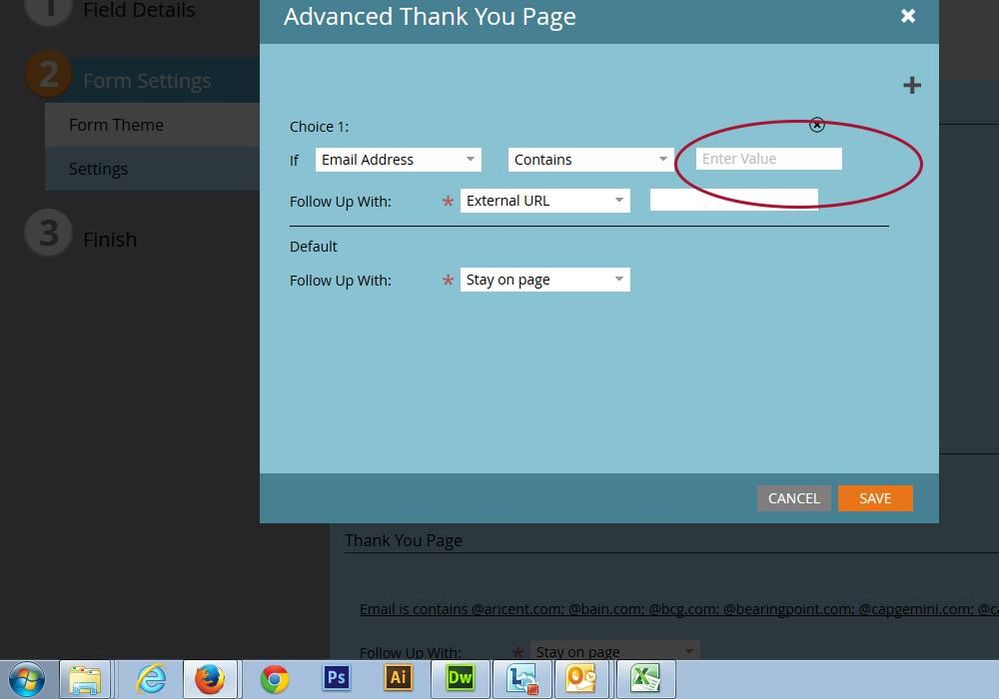
Task: Open Outlook from the taskbar
Action: click(583, 679)
